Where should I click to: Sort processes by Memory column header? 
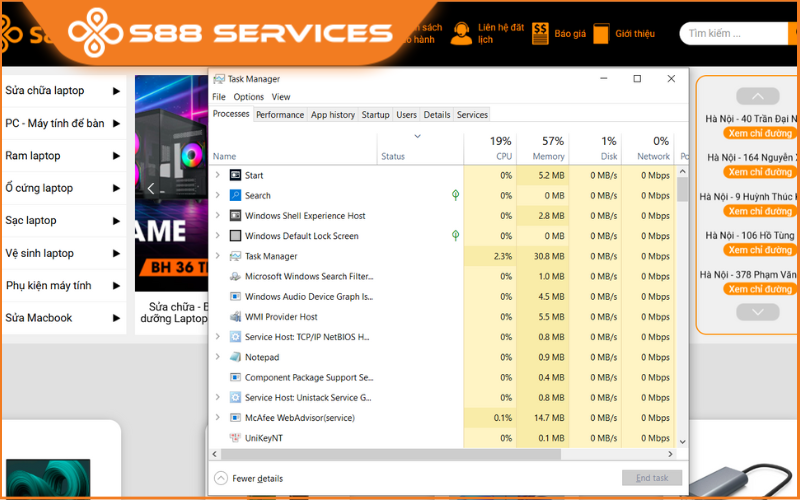coord(543,148)
